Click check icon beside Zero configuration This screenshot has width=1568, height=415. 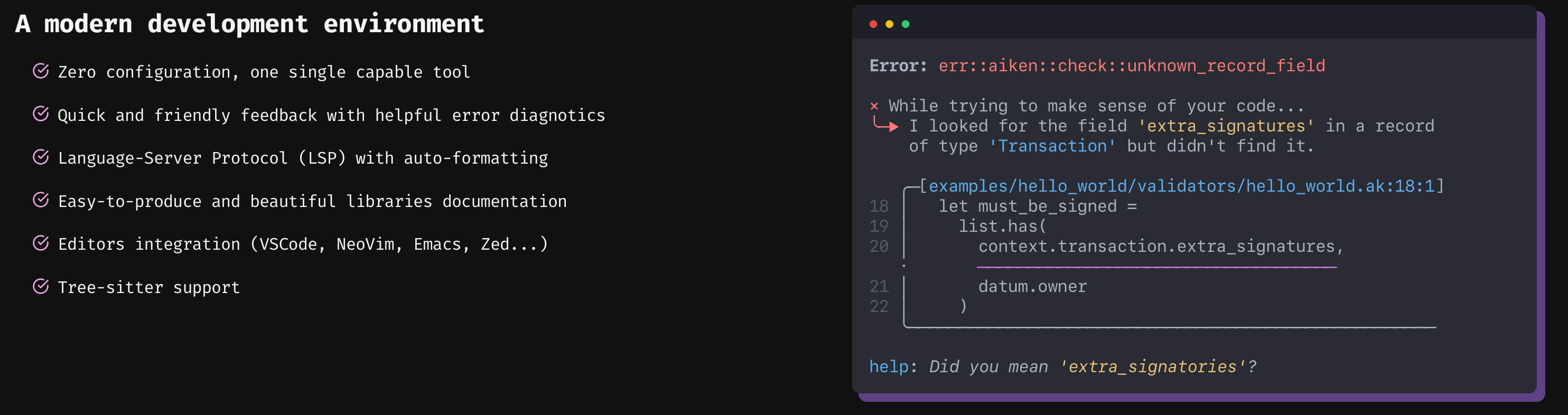coord(41,71)
